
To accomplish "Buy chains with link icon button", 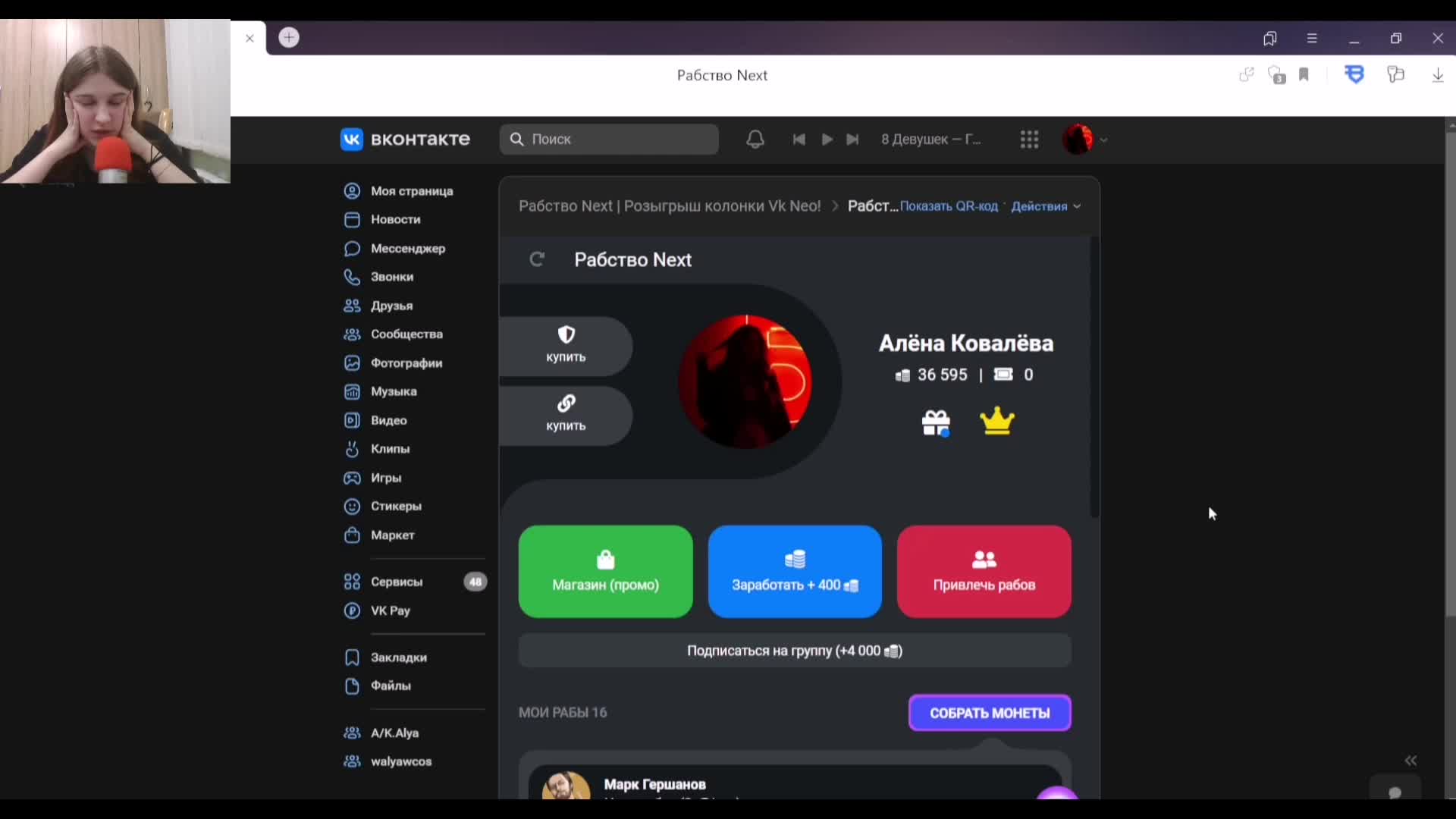I will [x=566, y=414].
